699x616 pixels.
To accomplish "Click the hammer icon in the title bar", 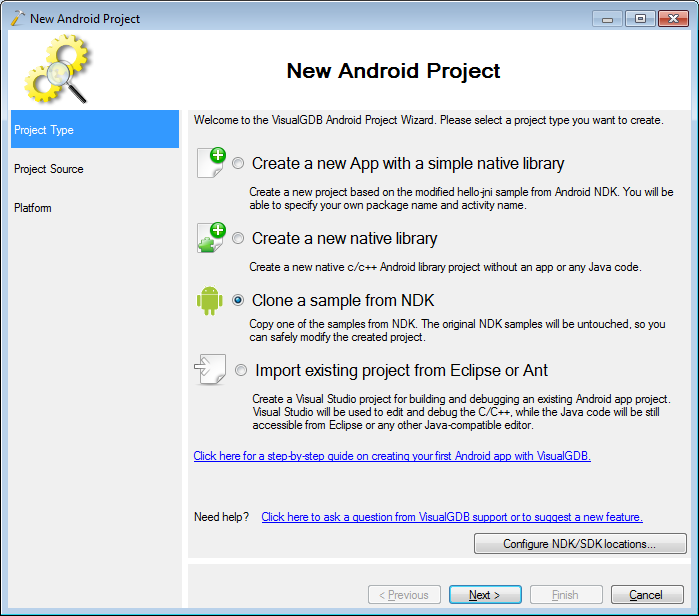I will coord(18,18).
